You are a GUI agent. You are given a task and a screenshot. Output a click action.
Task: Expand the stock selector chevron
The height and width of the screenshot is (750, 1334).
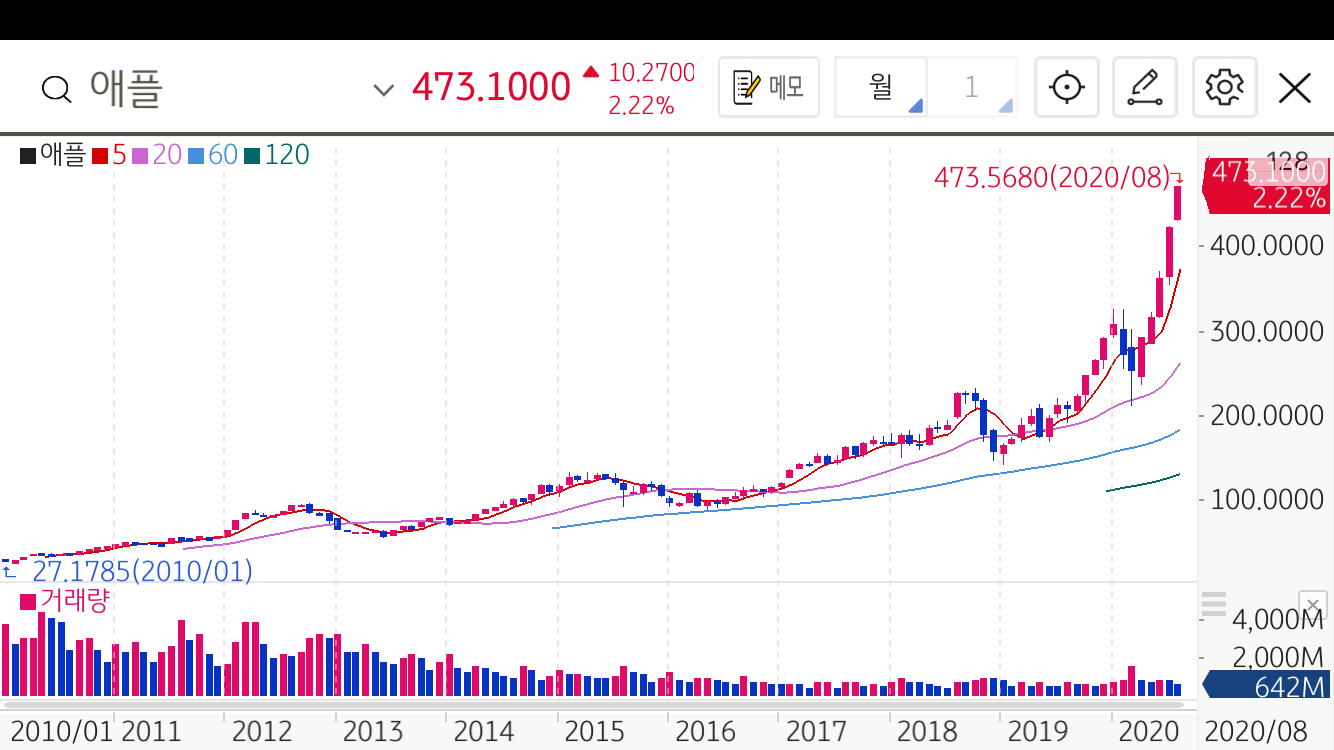click(x=383, y=90)
